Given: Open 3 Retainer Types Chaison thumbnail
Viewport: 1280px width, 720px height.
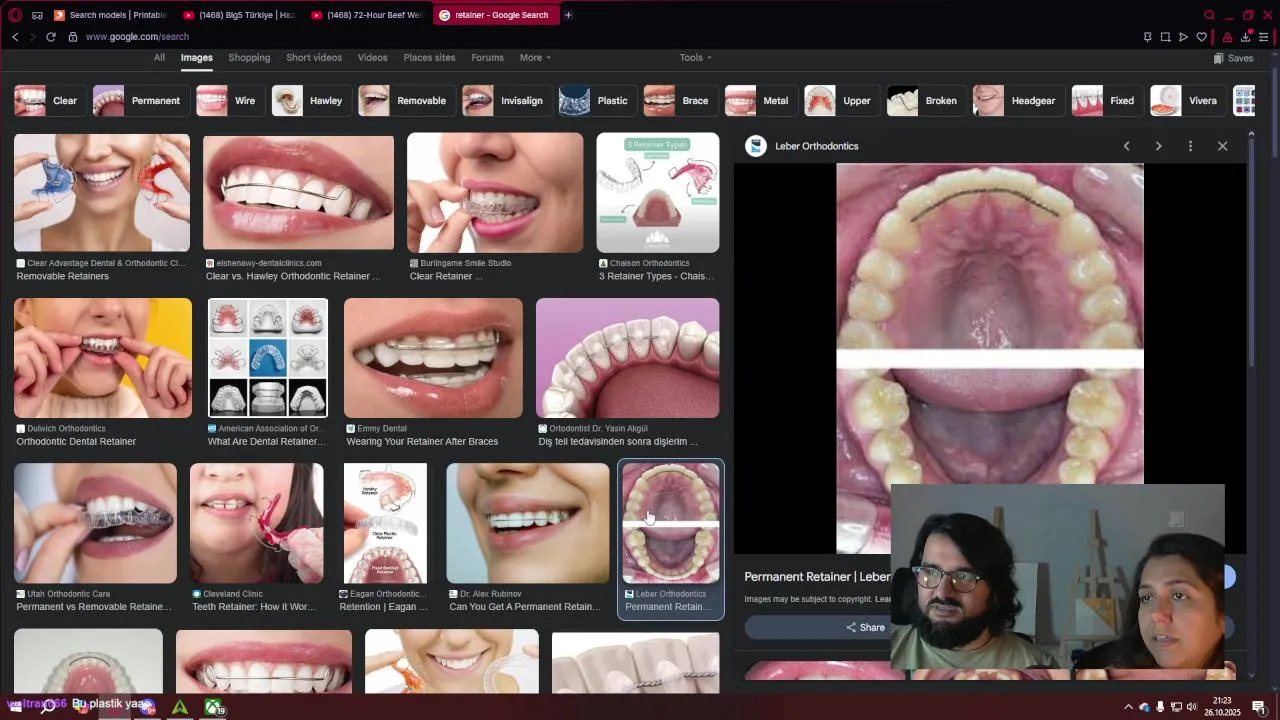Looking at the screenshot, I should point(658,192).
